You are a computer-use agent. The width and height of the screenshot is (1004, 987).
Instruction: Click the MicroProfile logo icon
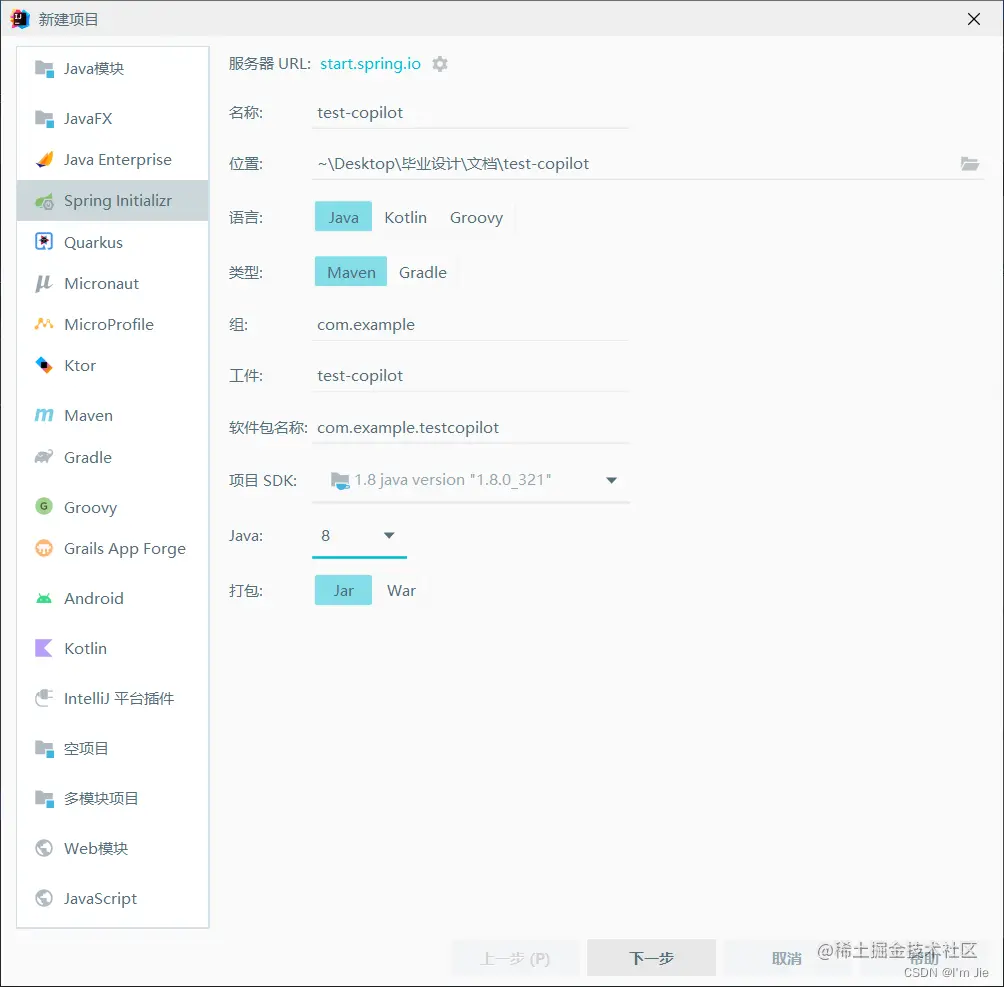(44, 324)
